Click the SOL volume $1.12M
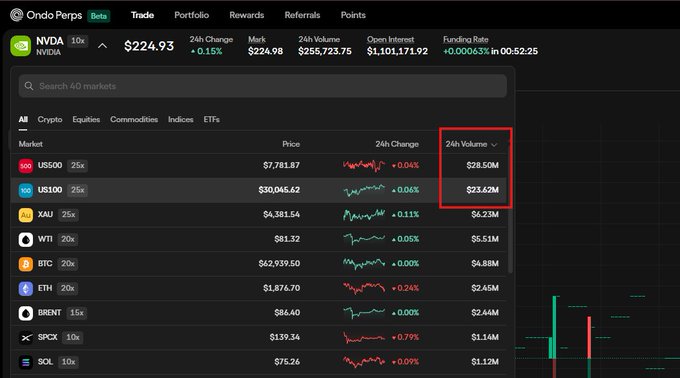 click(x=485, y=362)
